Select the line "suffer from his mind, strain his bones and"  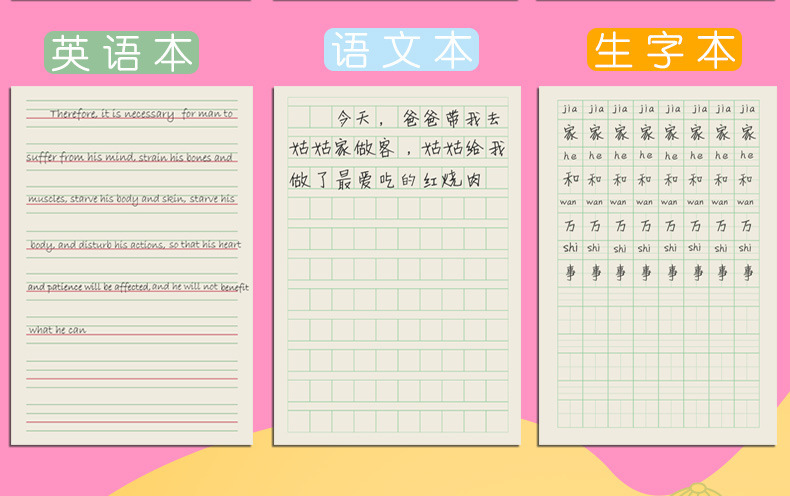129,157
